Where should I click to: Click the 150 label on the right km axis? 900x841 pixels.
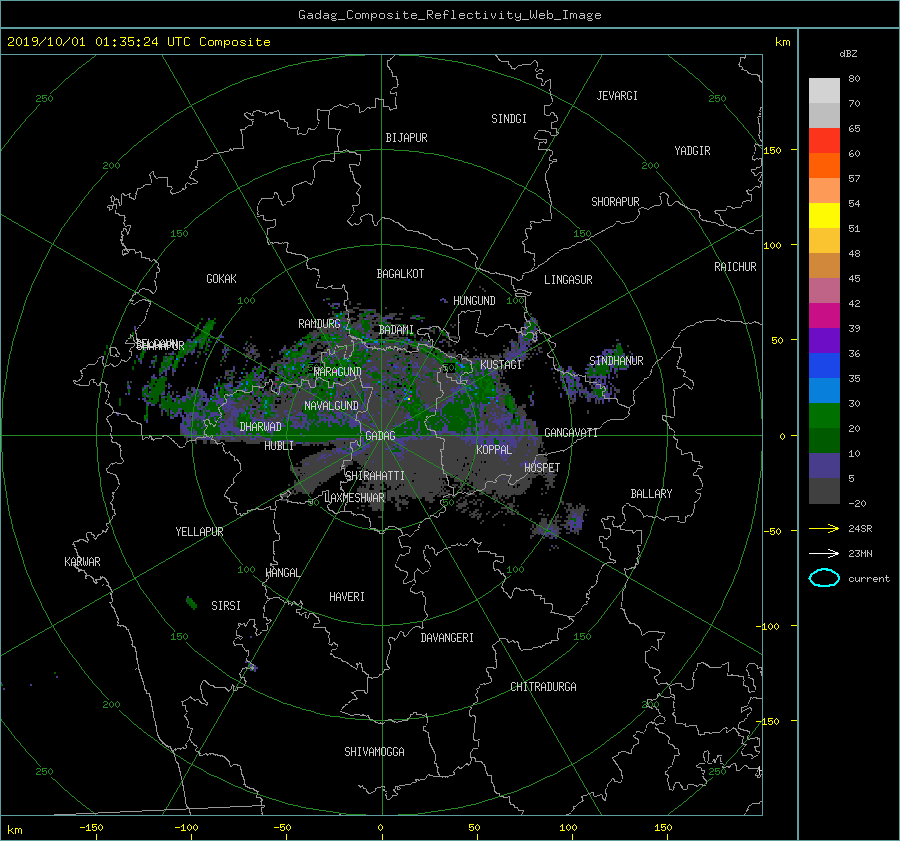(772, 150)
